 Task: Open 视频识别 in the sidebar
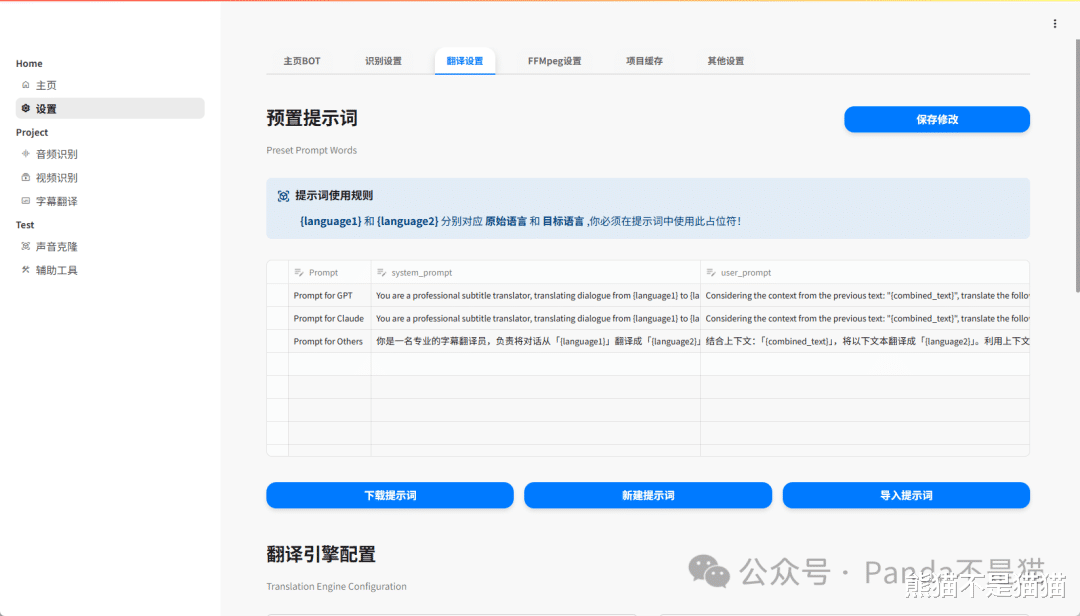110,177
